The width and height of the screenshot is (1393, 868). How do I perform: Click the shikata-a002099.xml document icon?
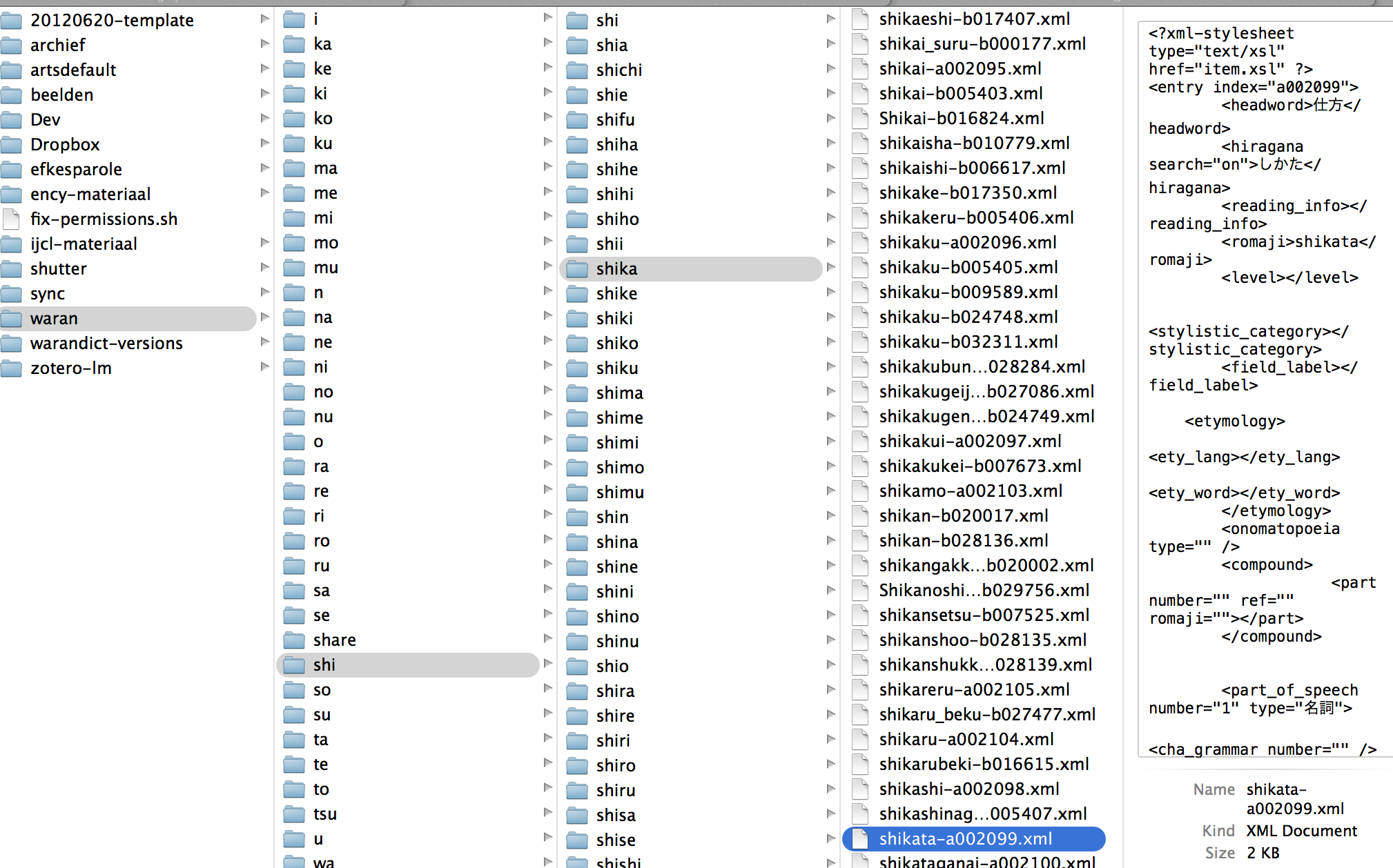coord(860,838)
